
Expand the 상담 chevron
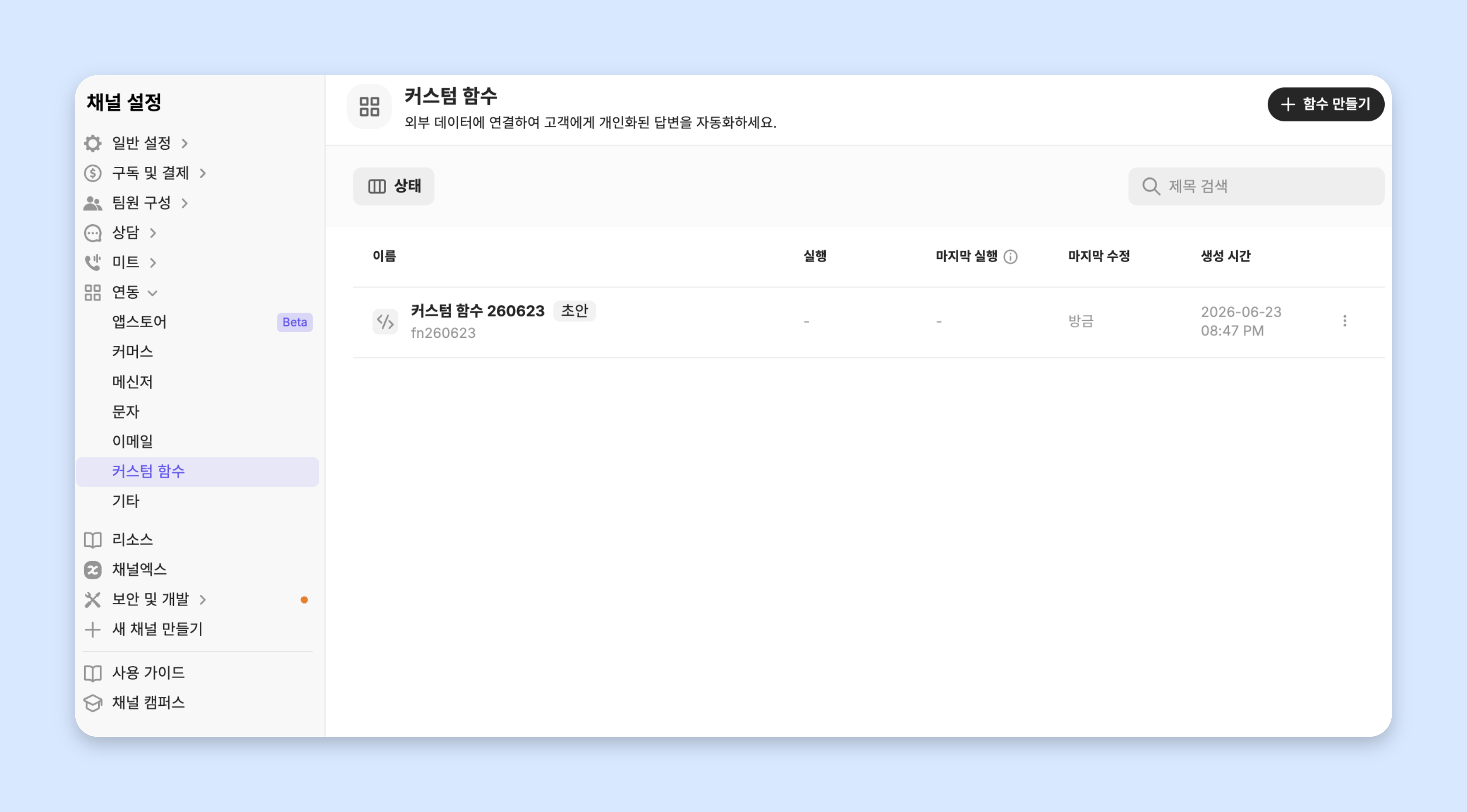pyautogui.click(x=153, y=233)
